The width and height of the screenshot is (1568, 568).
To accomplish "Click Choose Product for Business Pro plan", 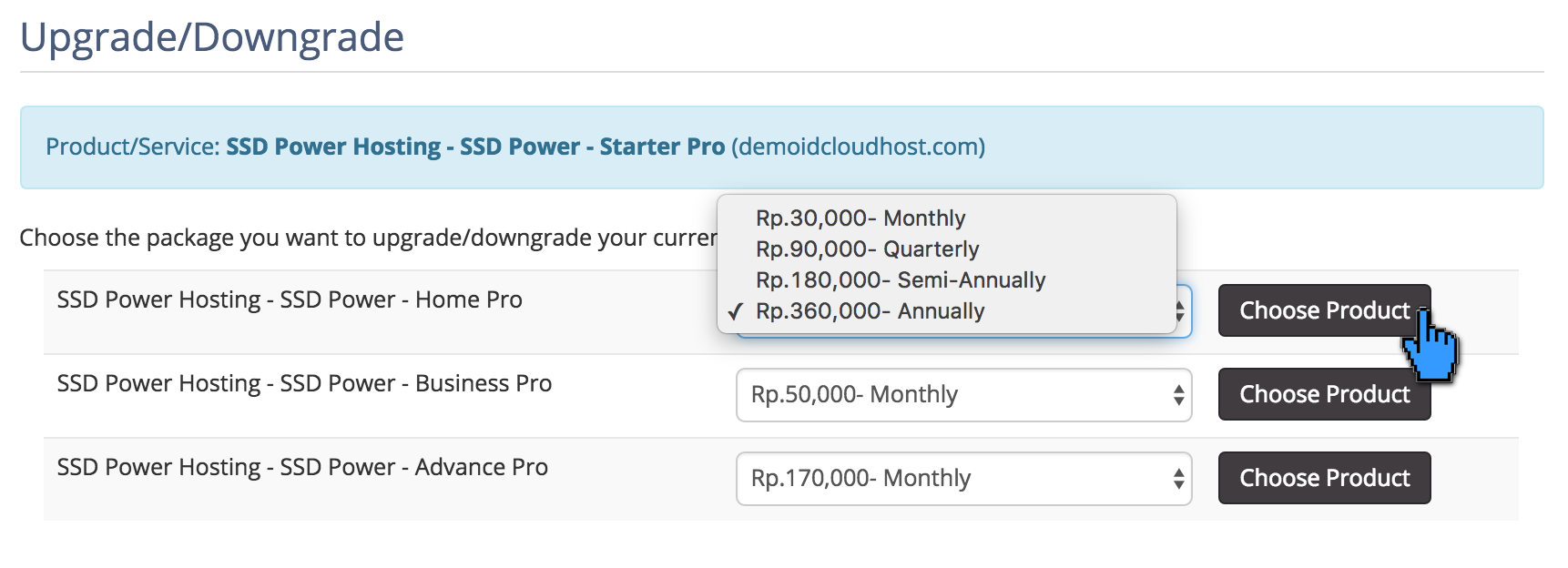I will coord(1324,394).
